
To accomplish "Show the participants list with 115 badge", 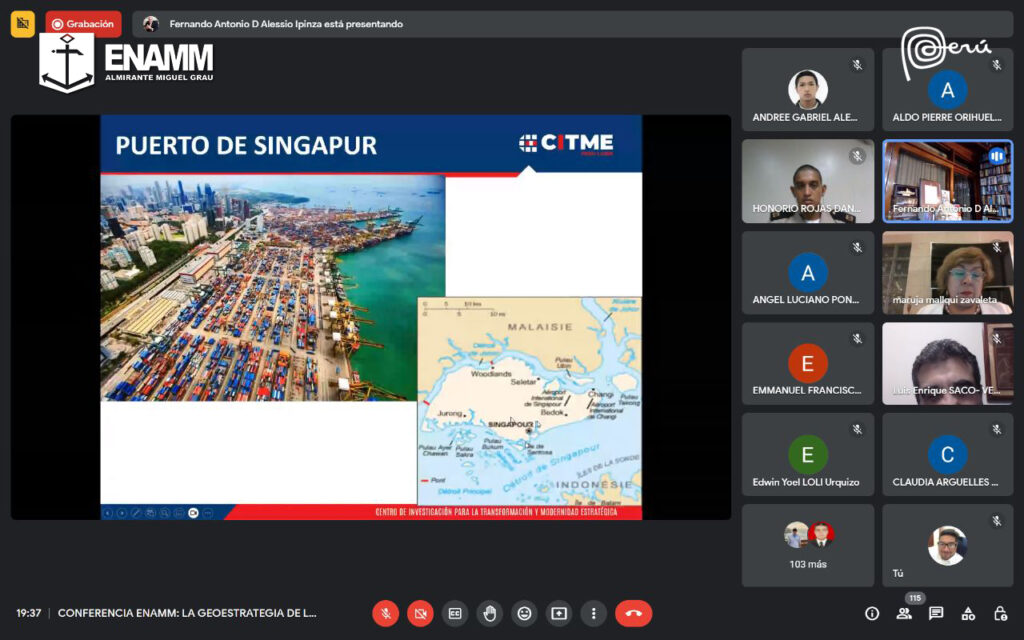I will click(x=905, y=613).
